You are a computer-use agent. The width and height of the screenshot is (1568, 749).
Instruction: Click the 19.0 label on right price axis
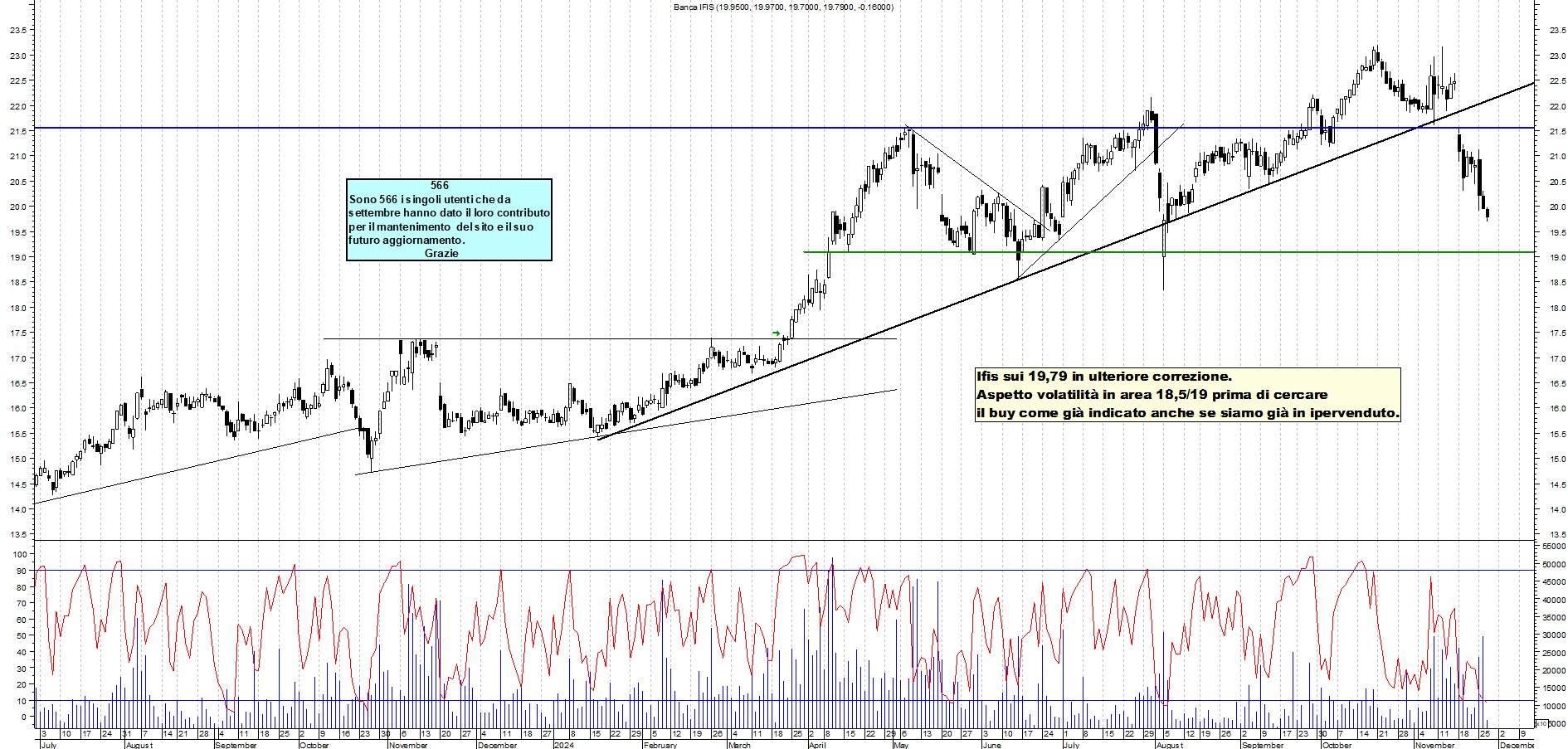pos(1557,258)
